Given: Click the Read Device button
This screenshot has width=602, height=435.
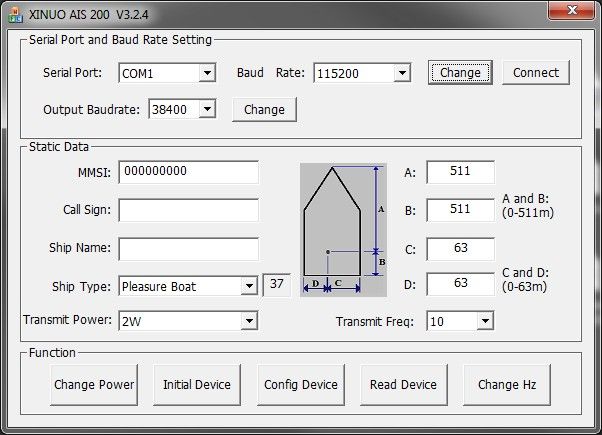Looking at the screenshot, I should [404, 385].
